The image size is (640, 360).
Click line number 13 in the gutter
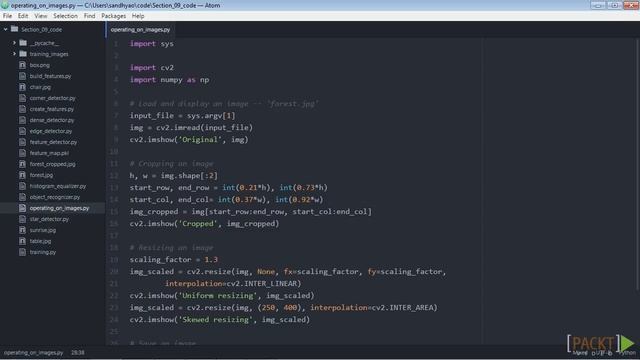113,188
